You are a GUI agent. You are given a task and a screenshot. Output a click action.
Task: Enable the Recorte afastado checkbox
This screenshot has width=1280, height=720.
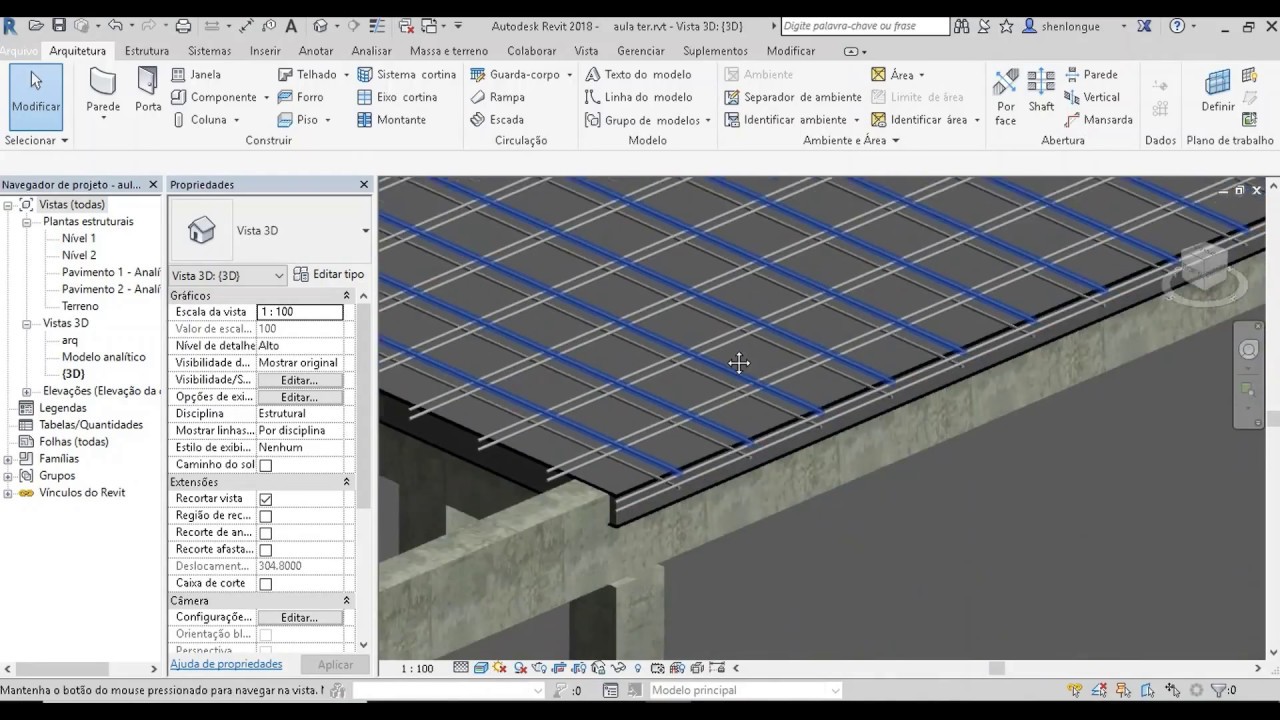pyautogui.click(x=265, y=550)
